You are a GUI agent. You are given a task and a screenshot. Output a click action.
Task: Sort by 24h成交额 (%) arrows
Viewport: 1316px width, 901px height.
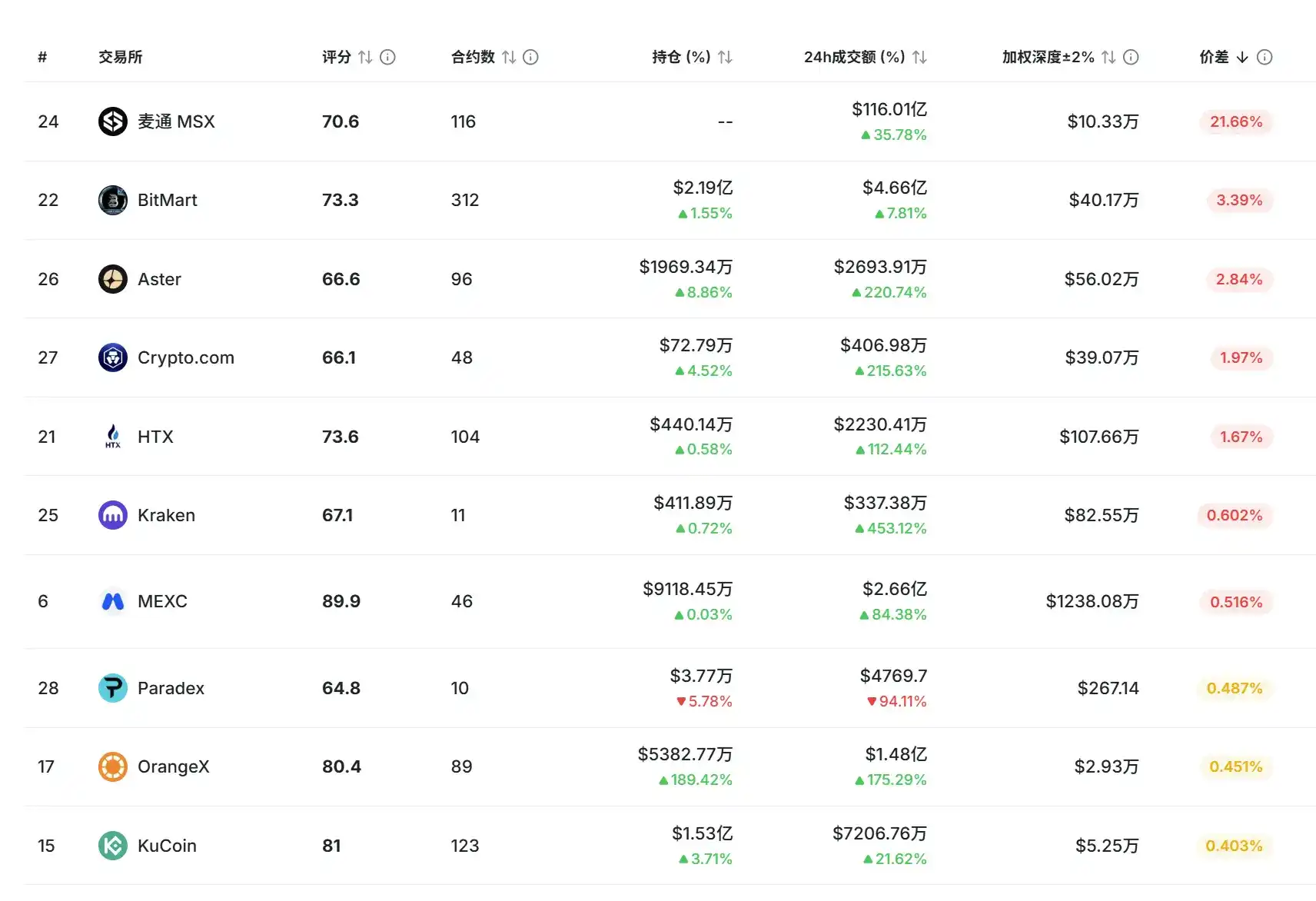pos(919,57)
